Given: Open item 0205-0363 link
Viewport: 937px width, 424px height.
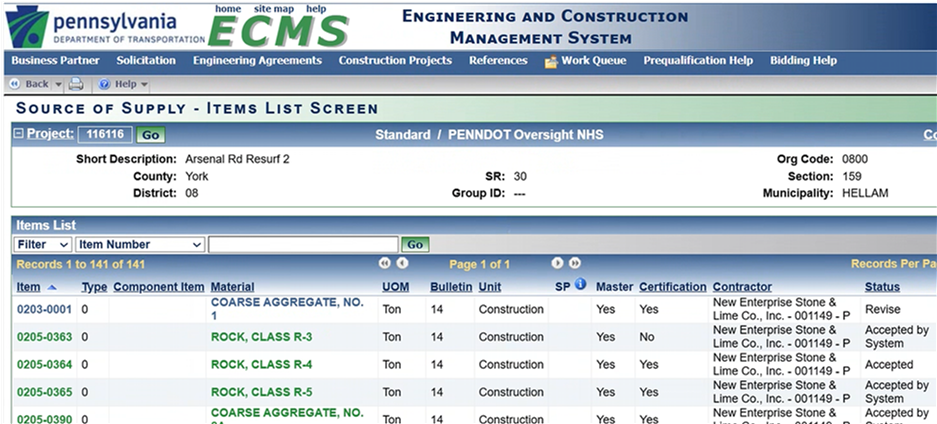Looking at the screenshot, I should click(44, 337).
